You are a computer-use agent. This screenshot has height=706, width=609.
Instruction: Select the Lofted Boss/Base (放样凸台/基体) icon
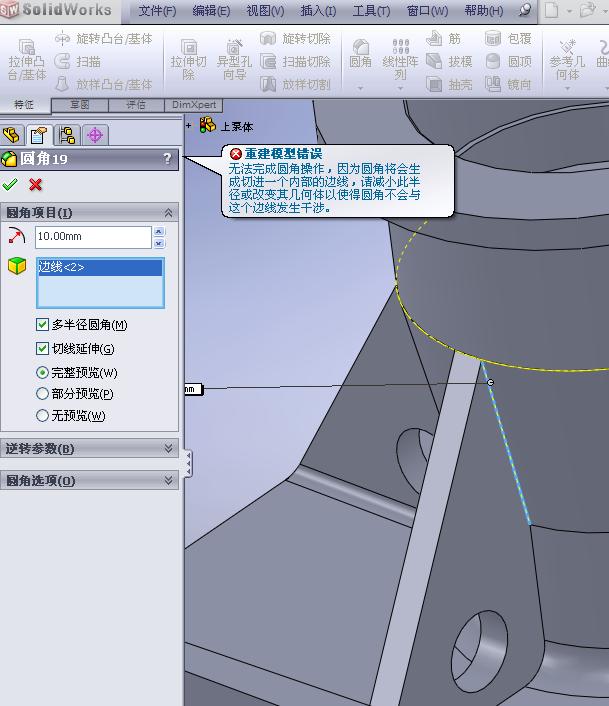tap(62, 84)
